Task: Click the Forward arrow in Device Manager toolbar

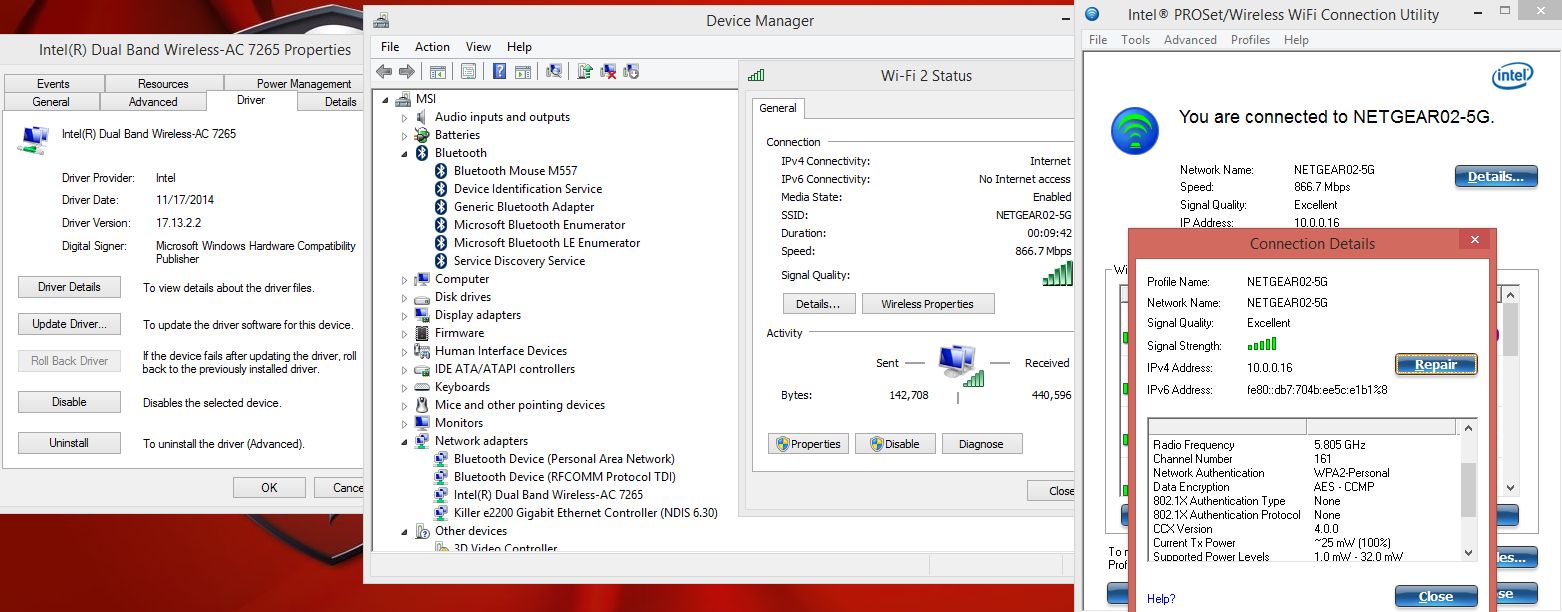Action: [407, 71]
